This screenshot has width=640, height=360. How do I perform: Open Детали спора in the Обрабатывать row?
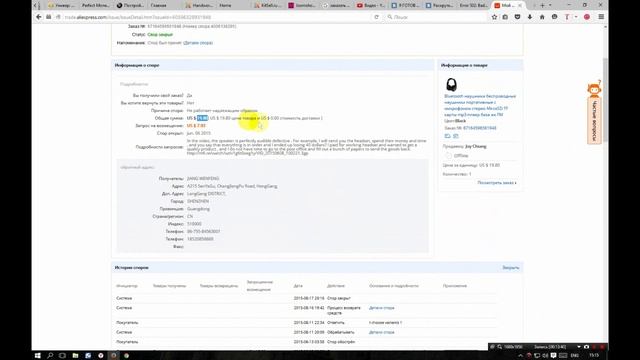(x=382, y=332)
